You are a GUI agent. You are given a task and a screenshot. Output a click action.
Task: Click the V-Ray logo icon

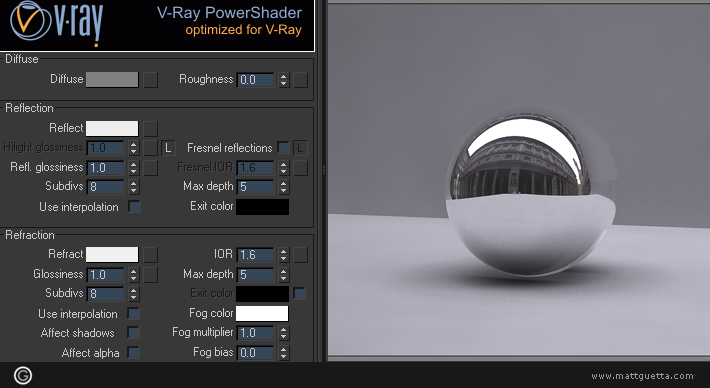tap(30, 21)
